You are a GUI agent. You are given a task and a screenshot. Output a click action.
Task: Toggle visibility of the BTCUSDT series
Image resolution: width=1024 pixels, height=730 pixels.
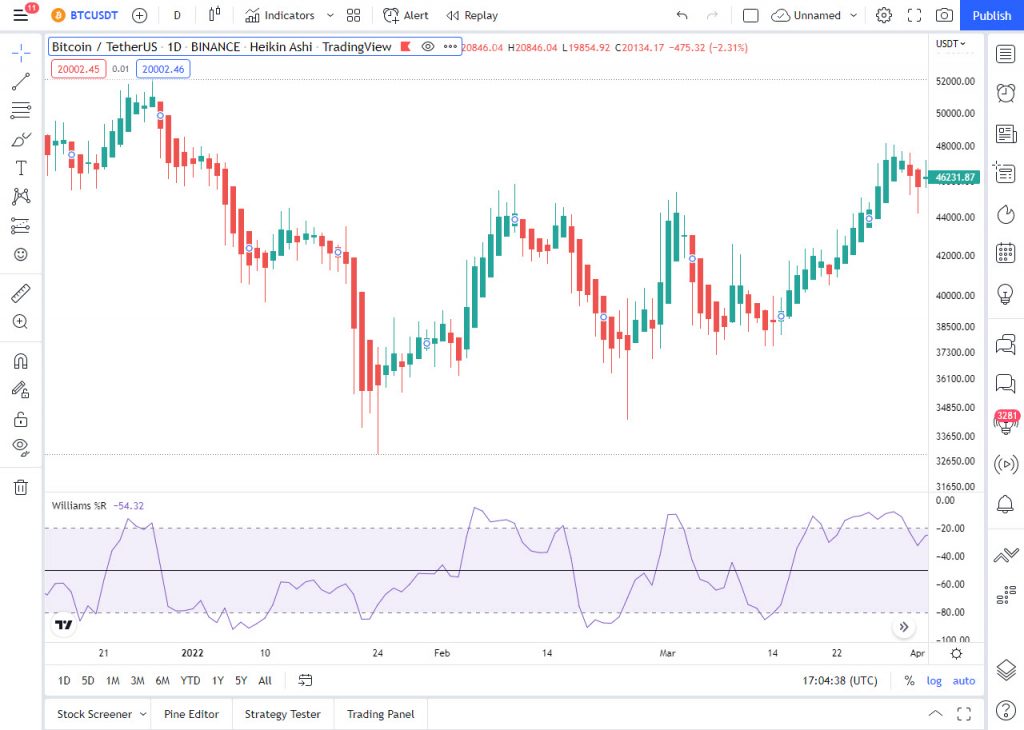pos(428,46)
